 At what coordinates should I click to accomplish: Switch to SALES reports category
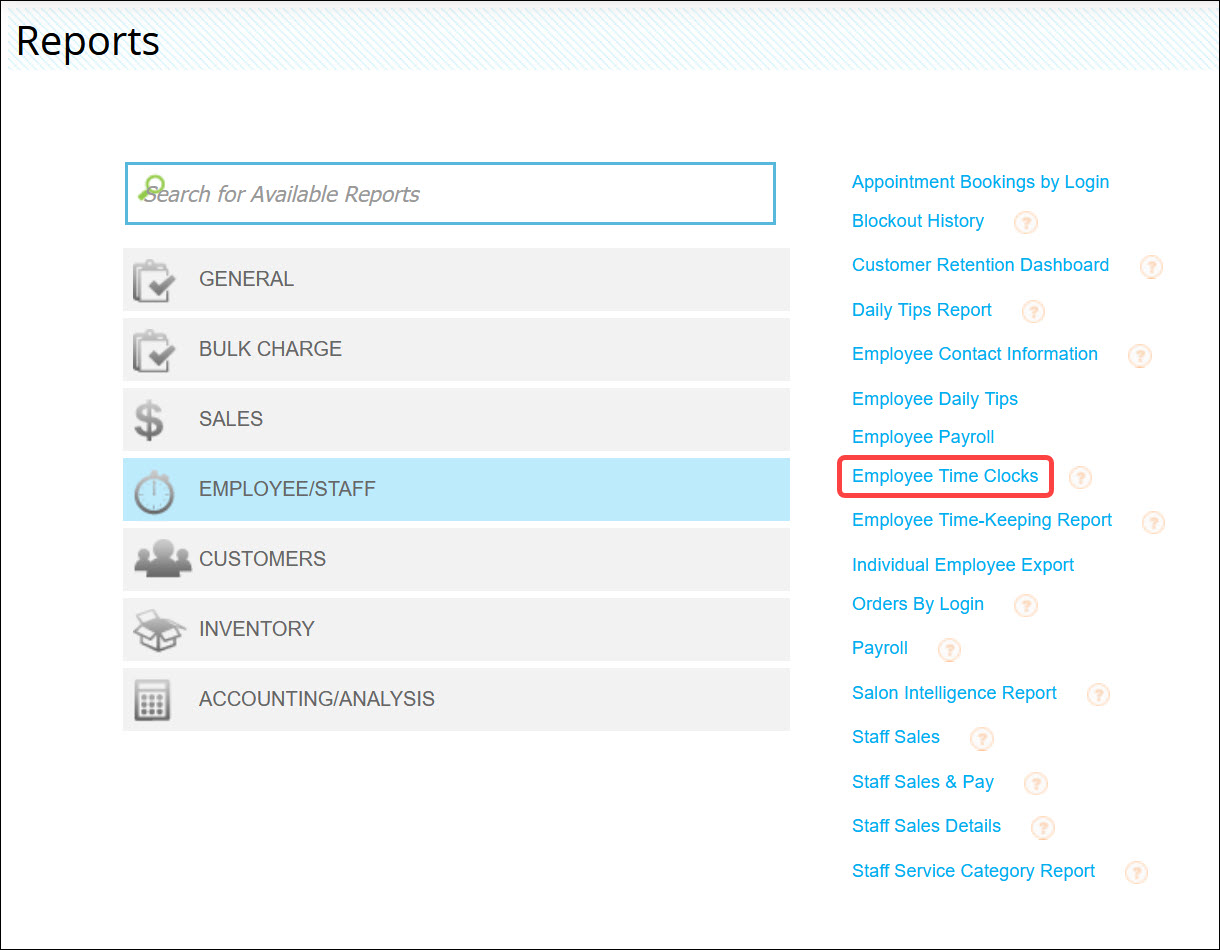(x=456, y=420)
